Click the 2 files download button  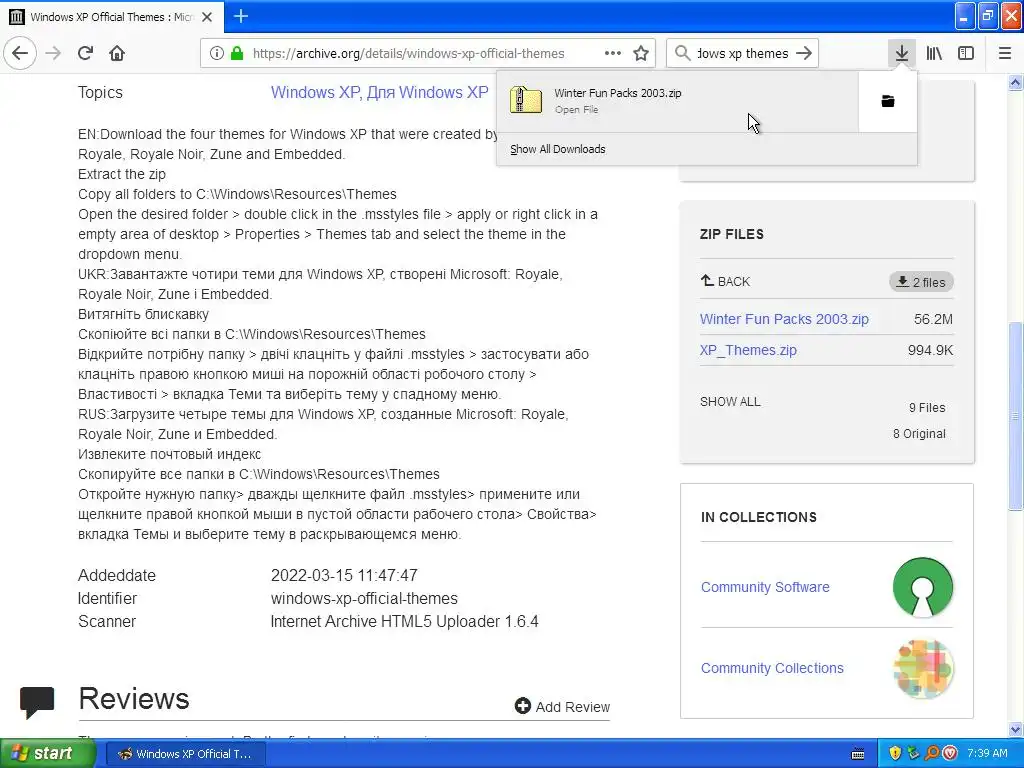pos(921,282)
